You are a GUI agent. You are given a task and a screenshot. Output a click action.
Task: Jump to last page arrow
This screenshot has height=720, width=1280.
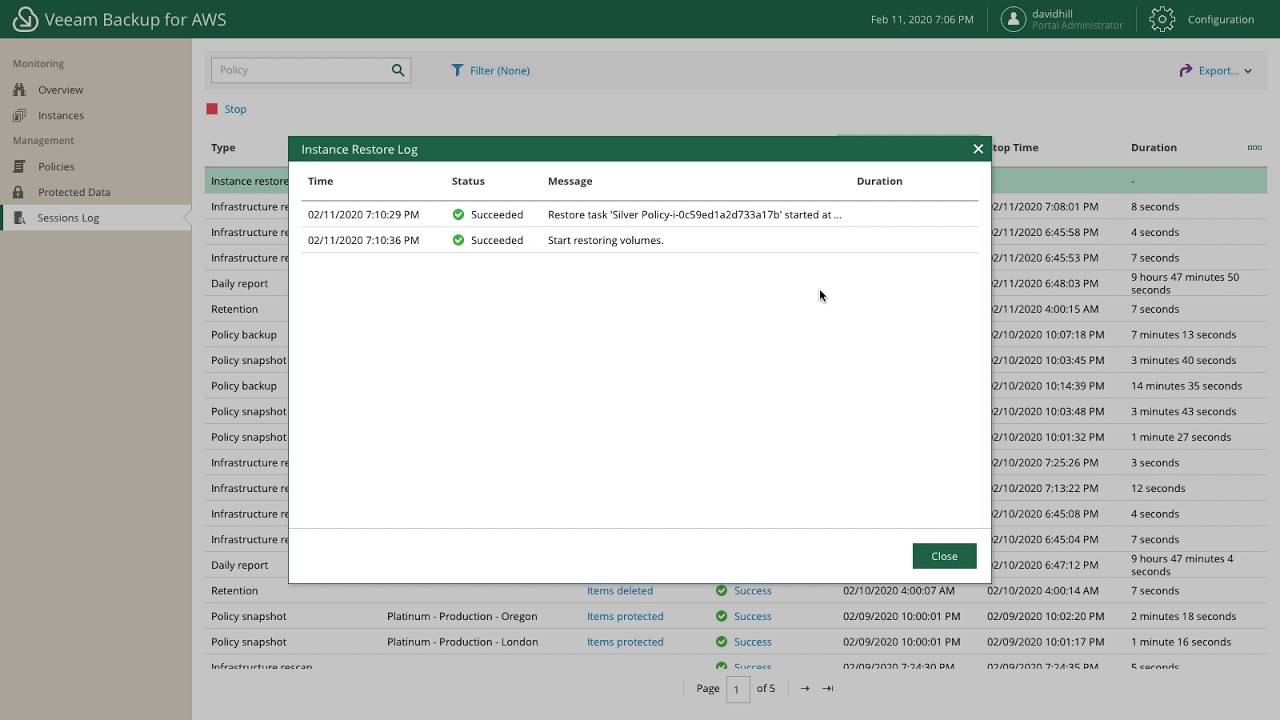coord(827,689)
